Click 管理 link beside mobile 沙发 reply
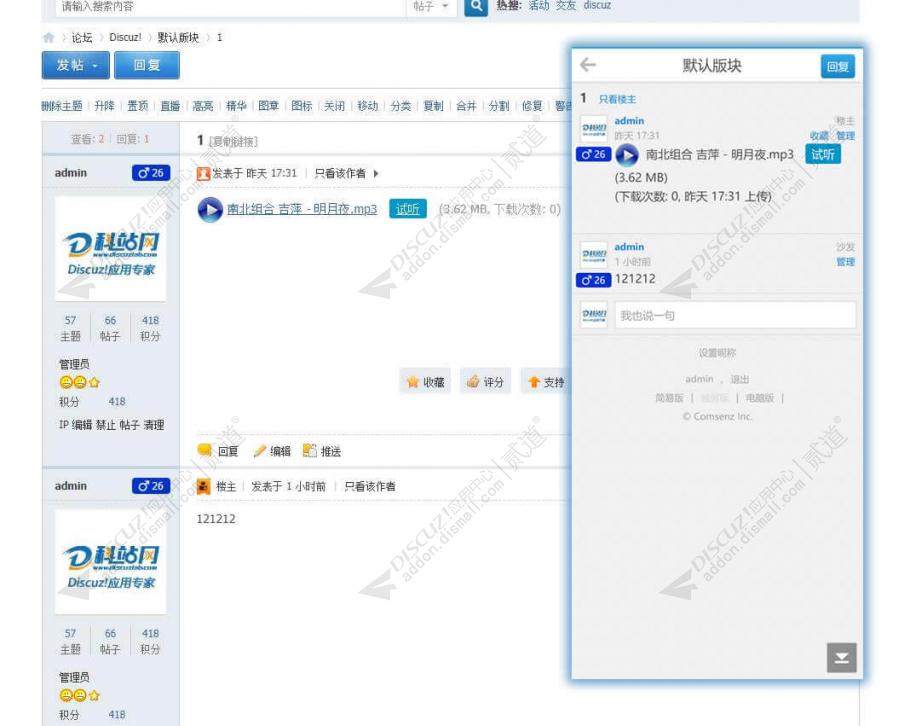 coord(846,262)
